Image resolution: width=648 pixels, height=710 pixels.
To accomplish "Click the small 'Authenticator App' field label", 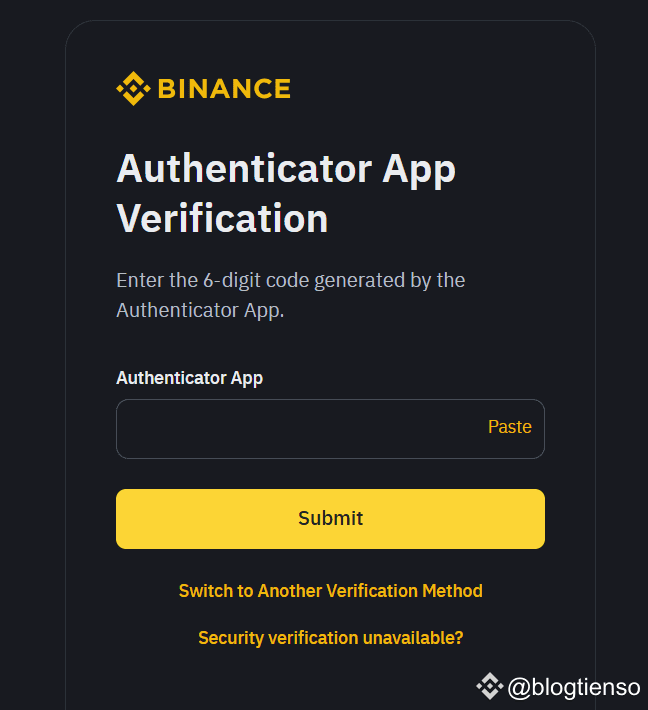I will [x=189, y=378].
